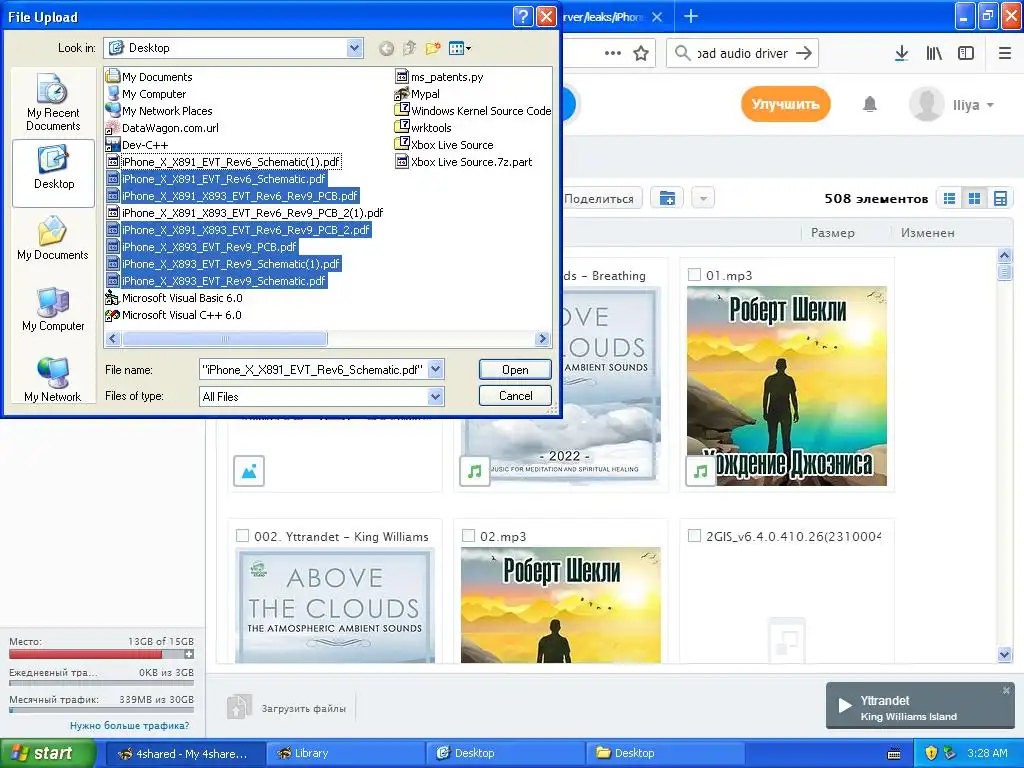Play the Yttrandet King Williams Island track

(x=845, y=705)
